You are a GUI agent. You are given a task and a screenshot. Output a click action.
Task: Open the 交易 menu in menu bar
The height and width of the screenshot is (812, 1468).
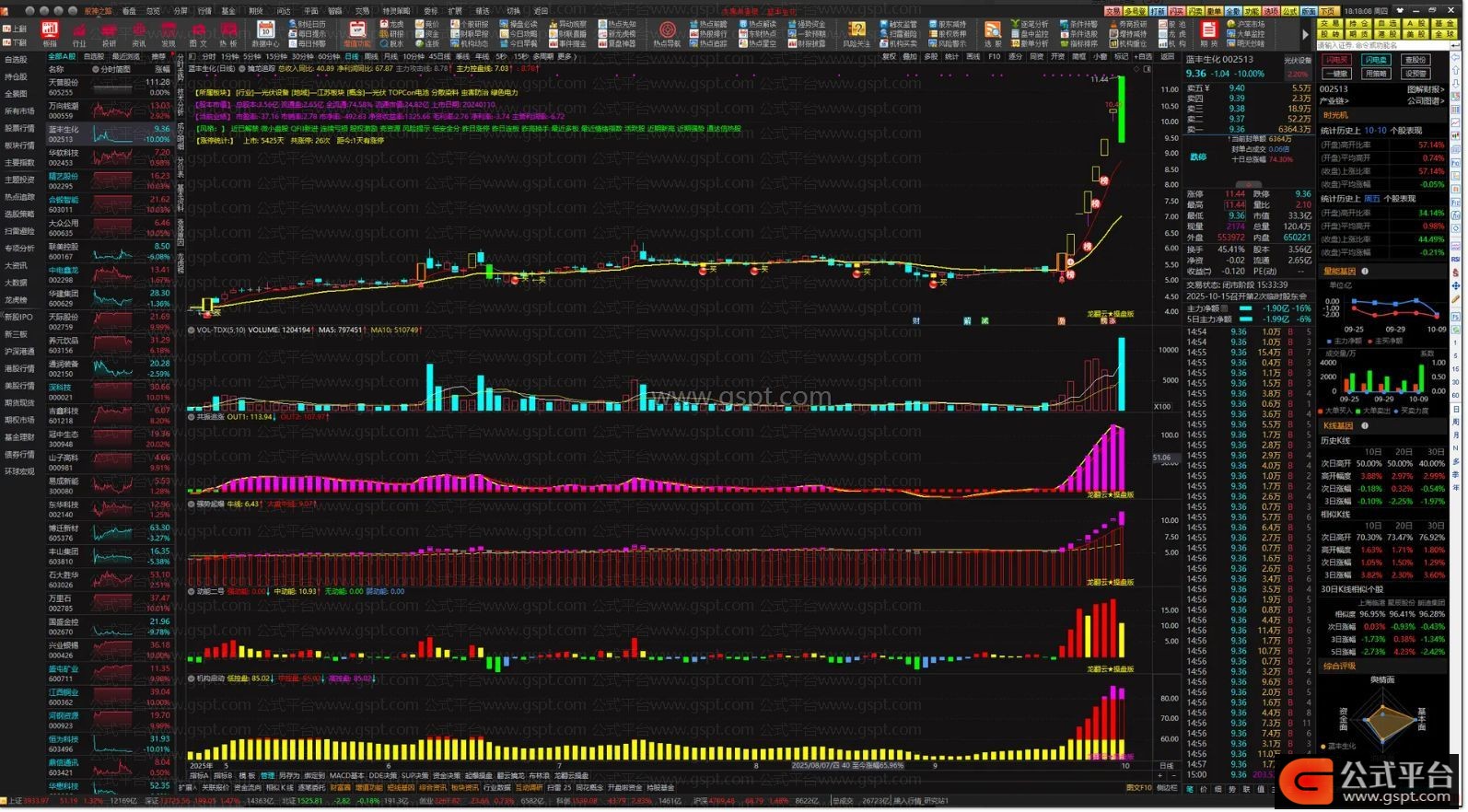point(362,11)
